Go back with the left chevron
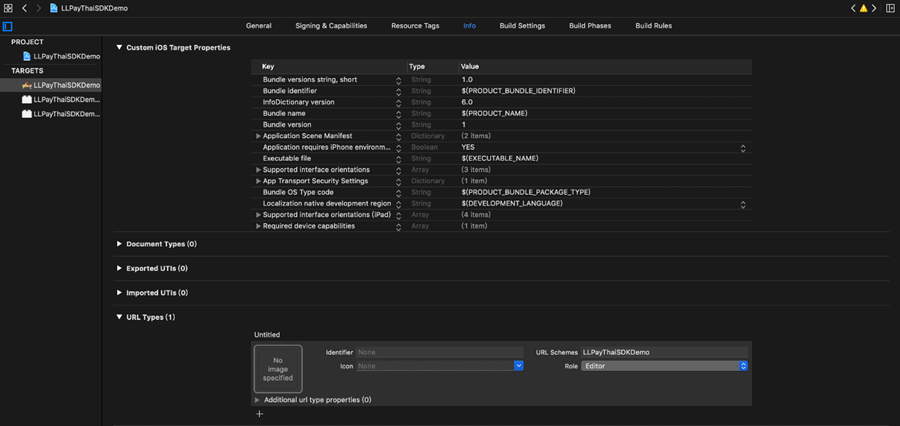The width and height of the screenshot is (900, 426). click(x=25, y=9)
